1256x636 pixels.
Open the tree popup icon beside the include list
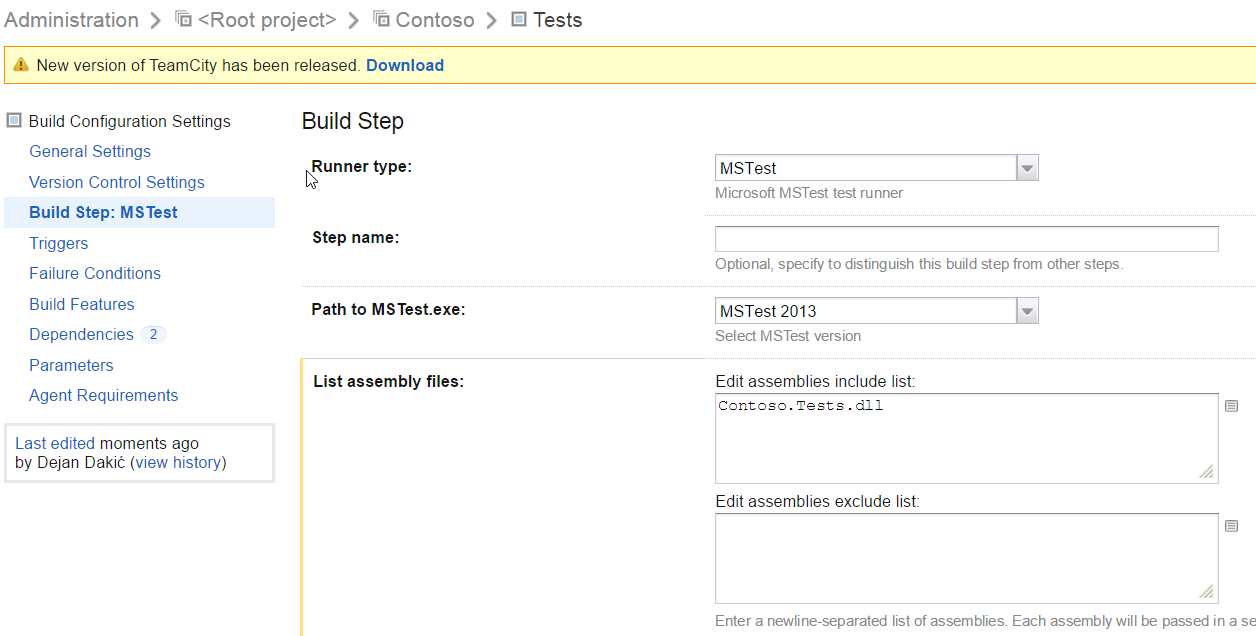coord(1232,406)
